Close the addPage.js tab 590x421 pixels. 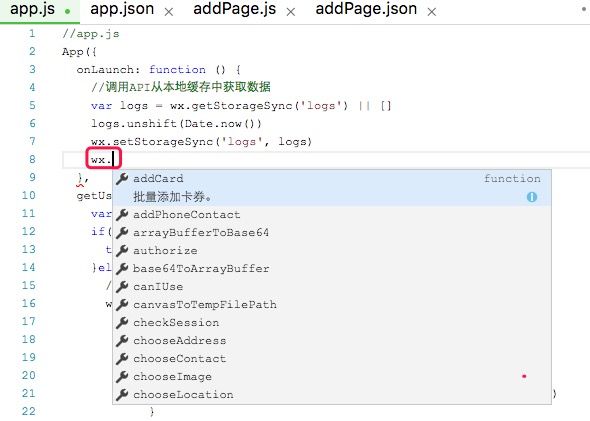[290, 12]
